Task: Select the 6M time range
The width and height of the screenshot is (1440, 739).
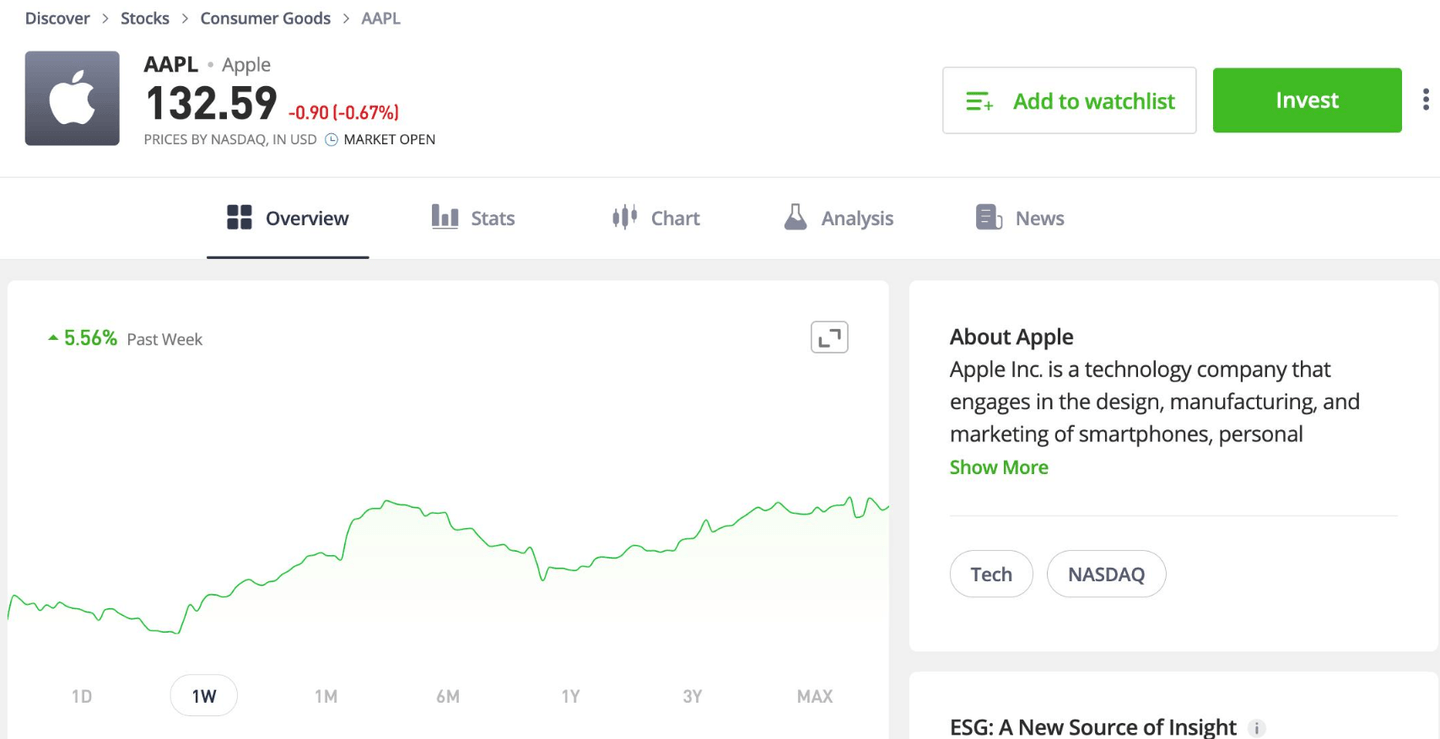Action: 448,695
